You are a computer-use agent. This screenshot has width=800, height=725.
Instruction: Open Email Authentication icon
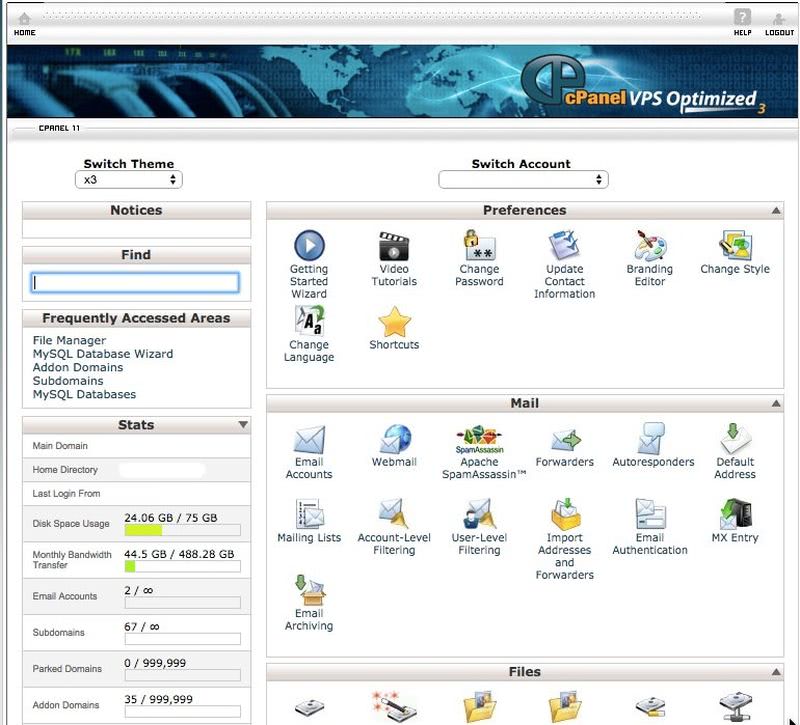pyautogui.click(x=651, y=514)
